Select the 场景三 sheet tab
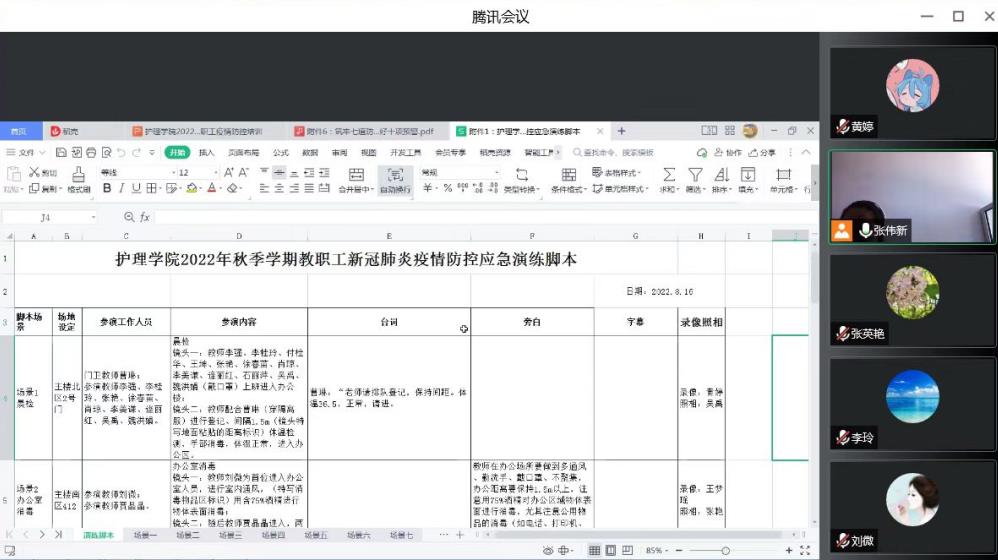Image resolution: width=998 pixels, height=560 pixels. [x=230, y=536]
